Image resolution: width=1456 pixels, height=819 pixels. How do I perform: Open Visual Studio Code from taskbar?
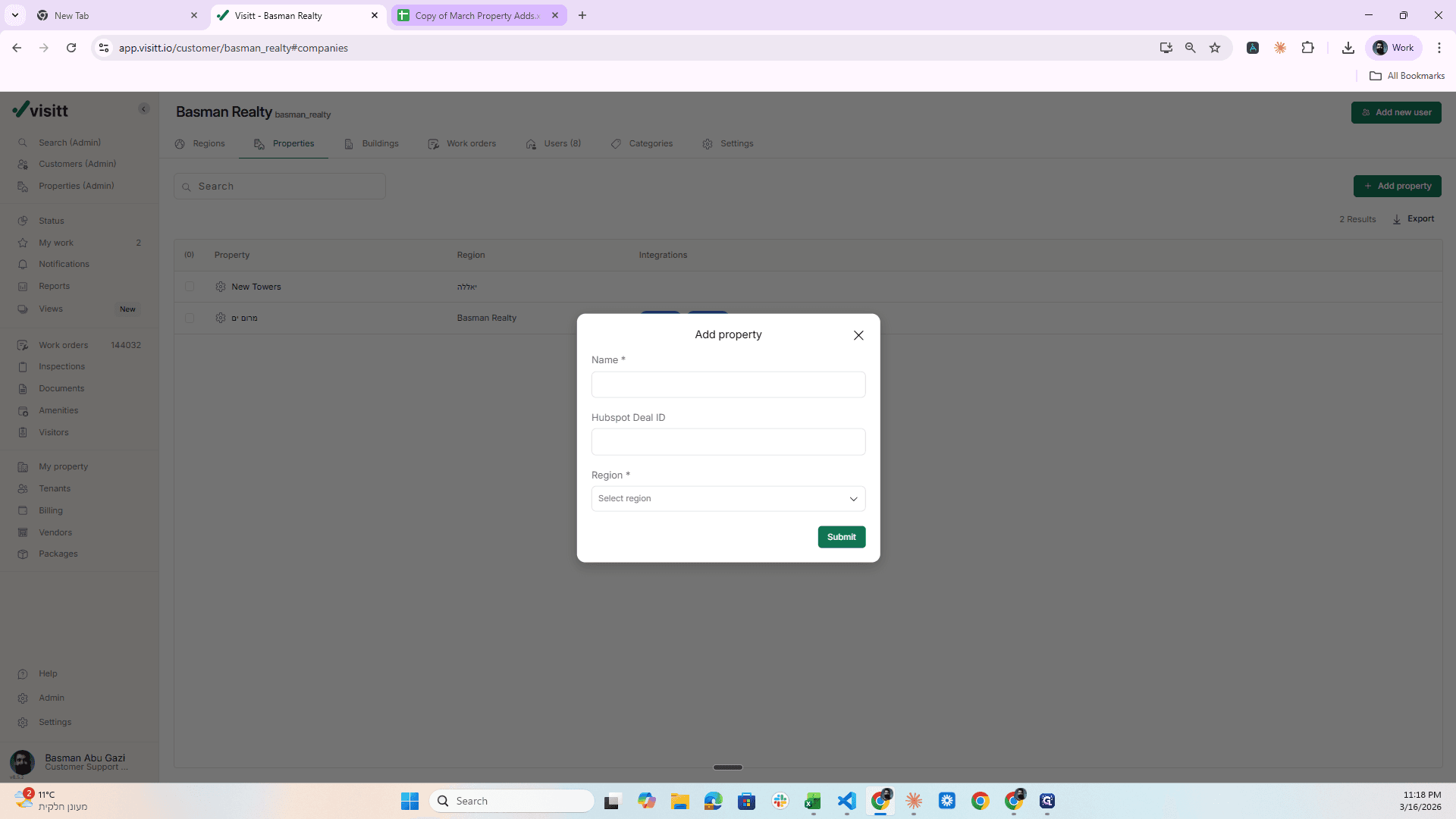click(x=847, y=801)
